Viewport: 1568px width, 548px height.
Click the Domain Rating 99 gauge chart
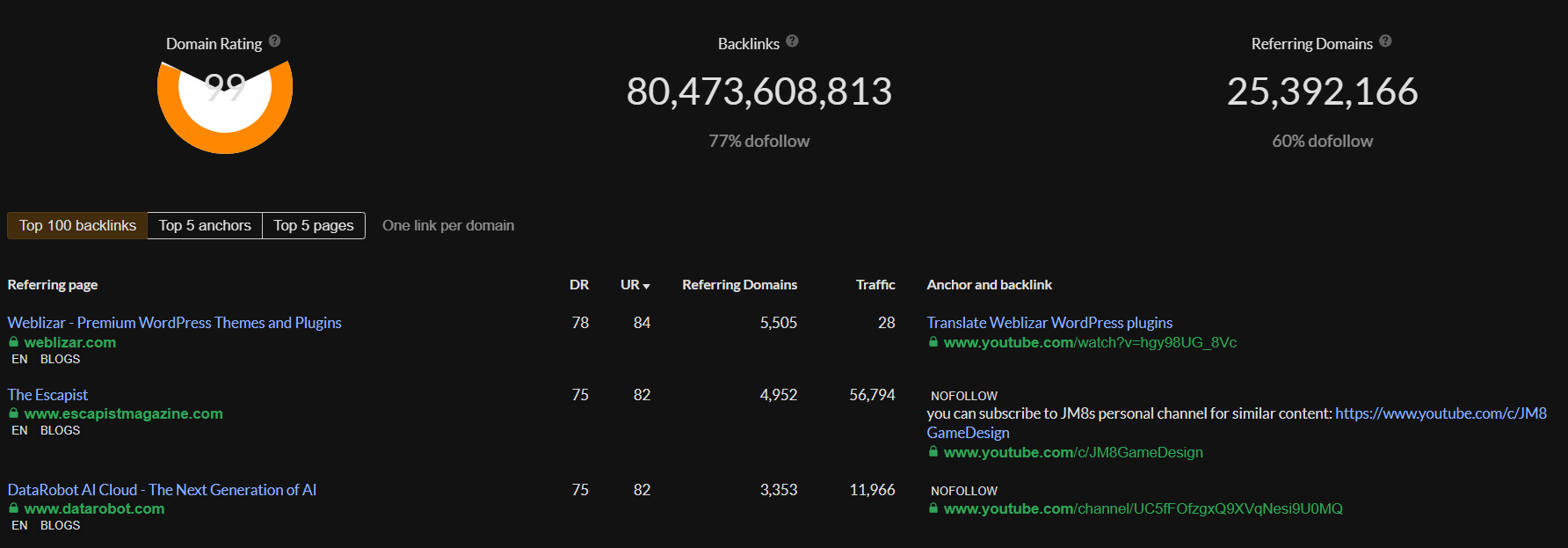[x=225, y=106]
